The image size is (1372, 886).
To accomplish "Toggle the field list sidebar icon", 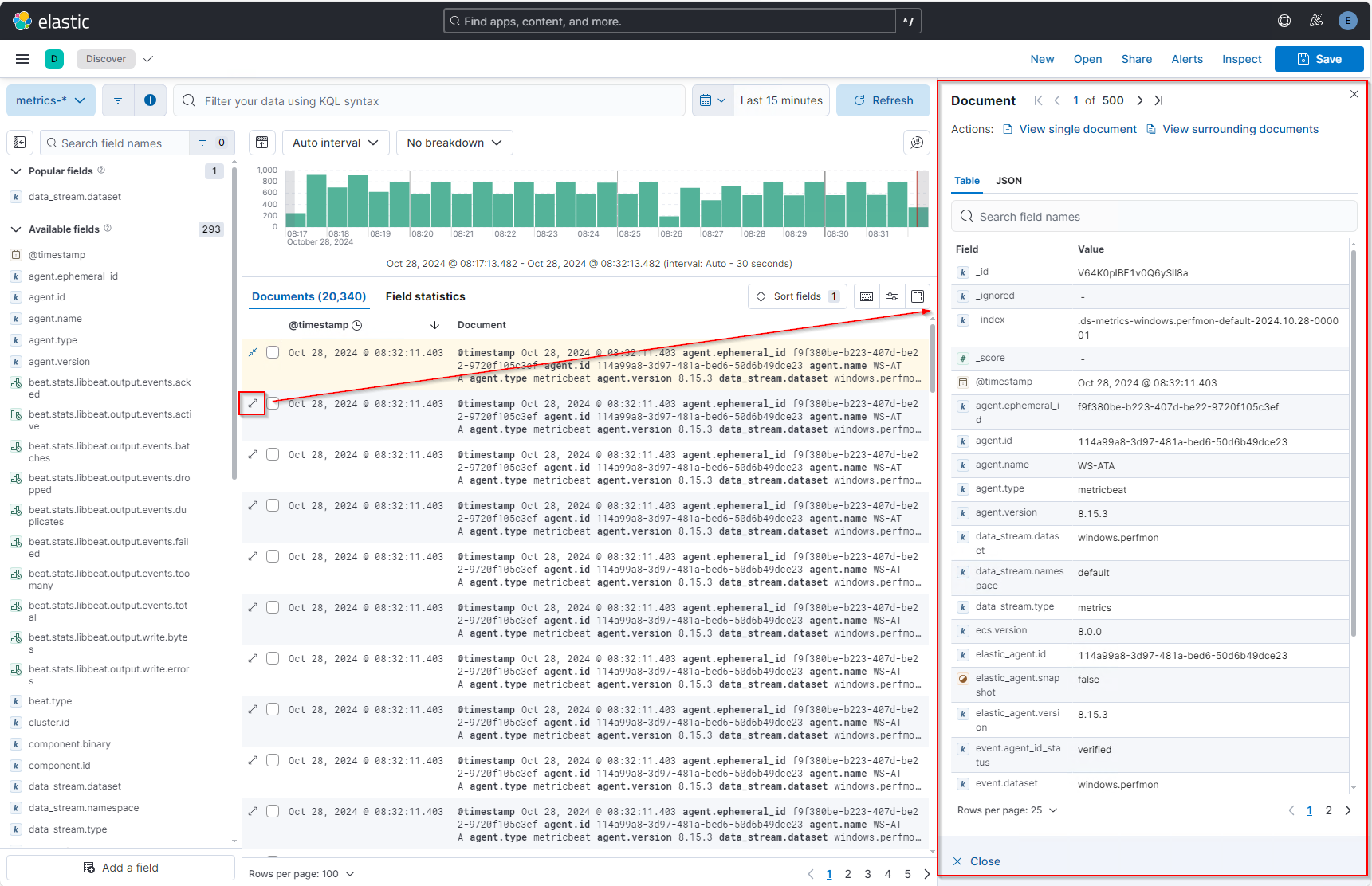I will 20,143.
